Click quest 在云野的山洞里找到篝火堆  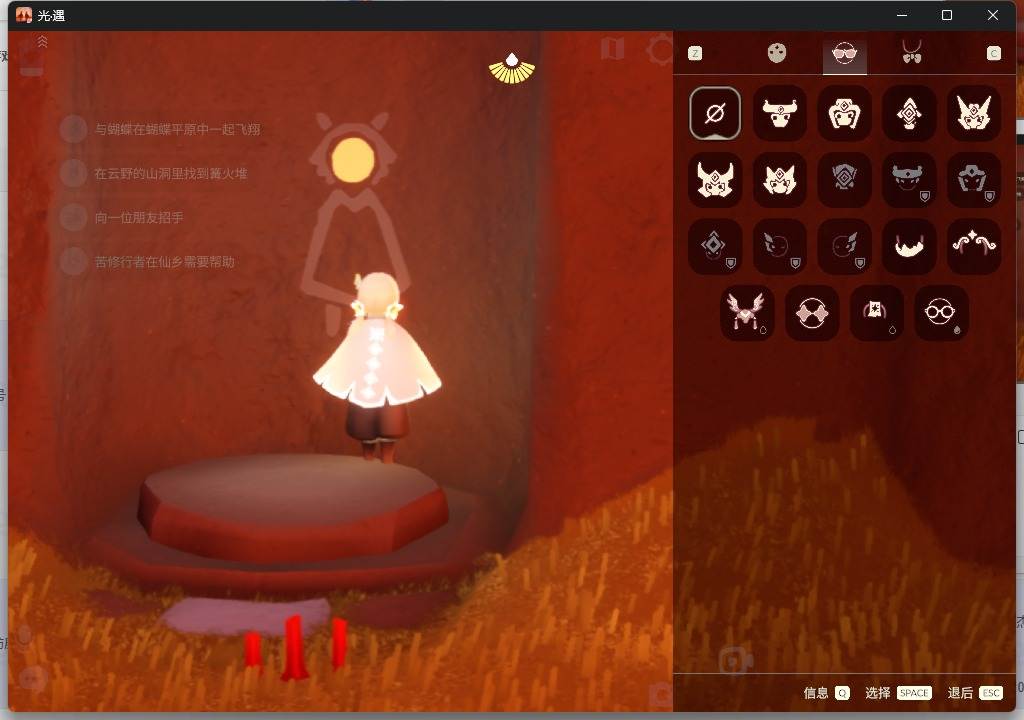tap(153, 173)
